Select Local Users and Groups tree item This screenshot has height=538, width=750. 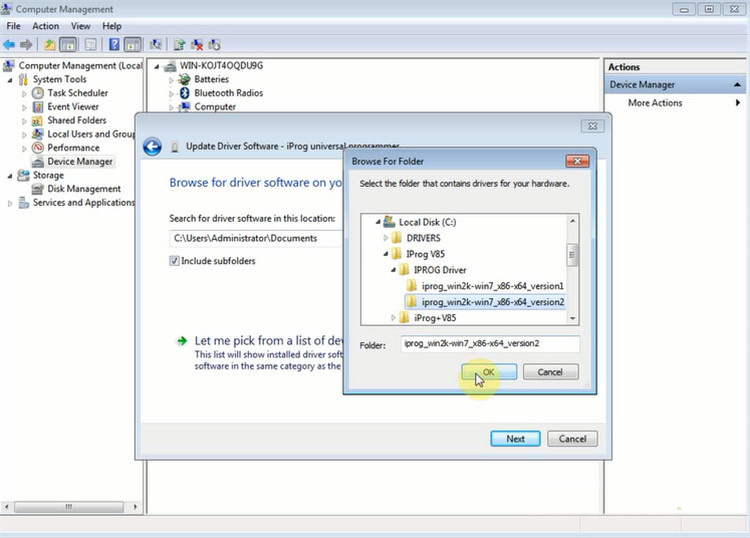91,134
